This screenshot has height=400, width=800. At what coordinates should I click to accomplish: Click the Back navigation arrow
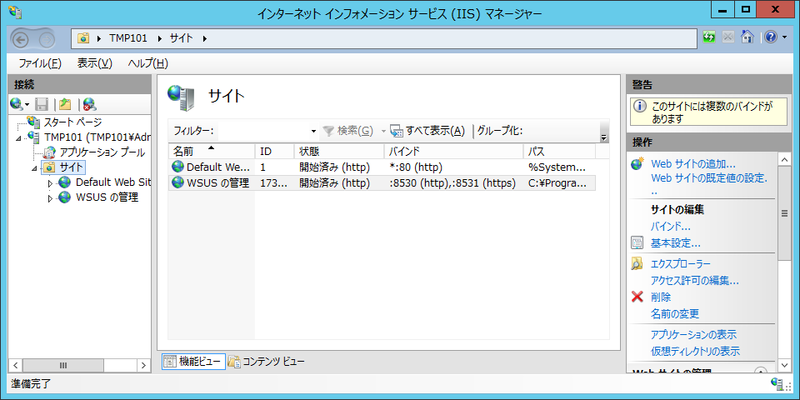coord(21,39)
